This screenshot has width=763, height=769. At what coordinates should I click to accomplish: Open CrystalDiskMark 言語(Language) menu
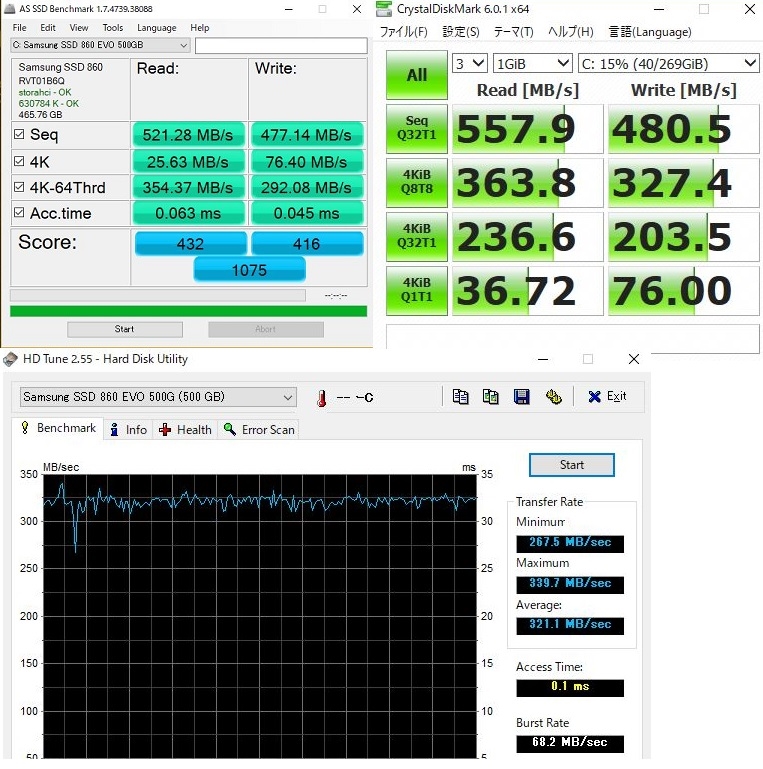[x=650, y=32]
